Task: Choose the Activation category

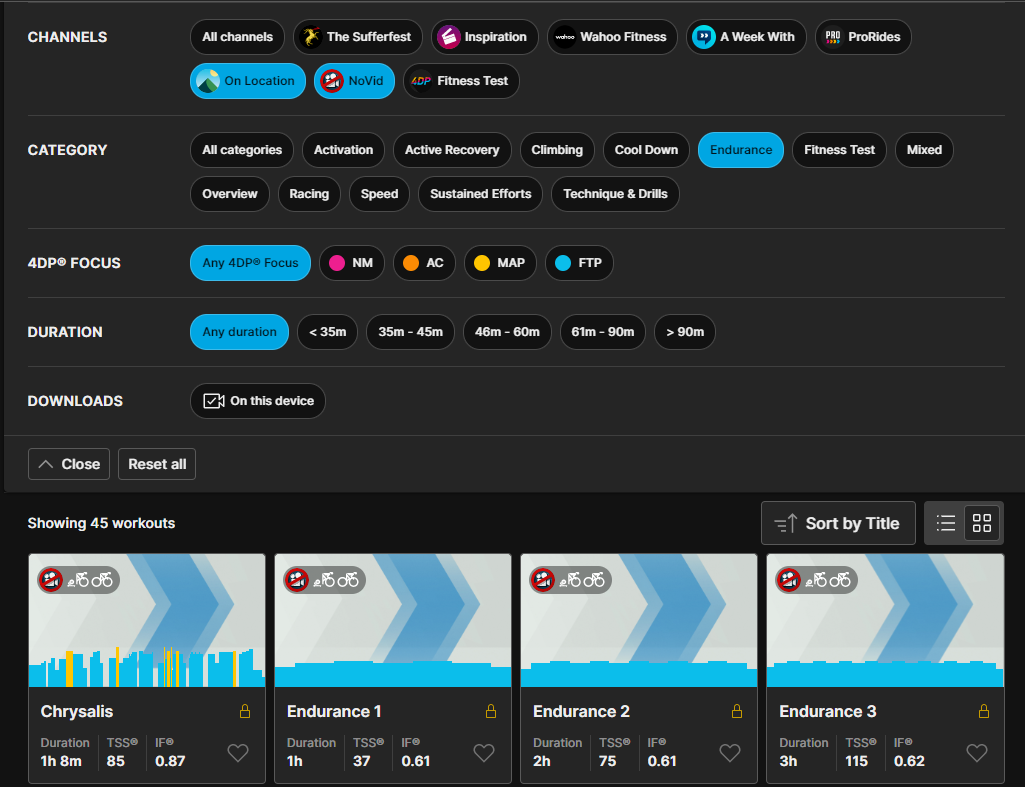Action: click(343, 150)
